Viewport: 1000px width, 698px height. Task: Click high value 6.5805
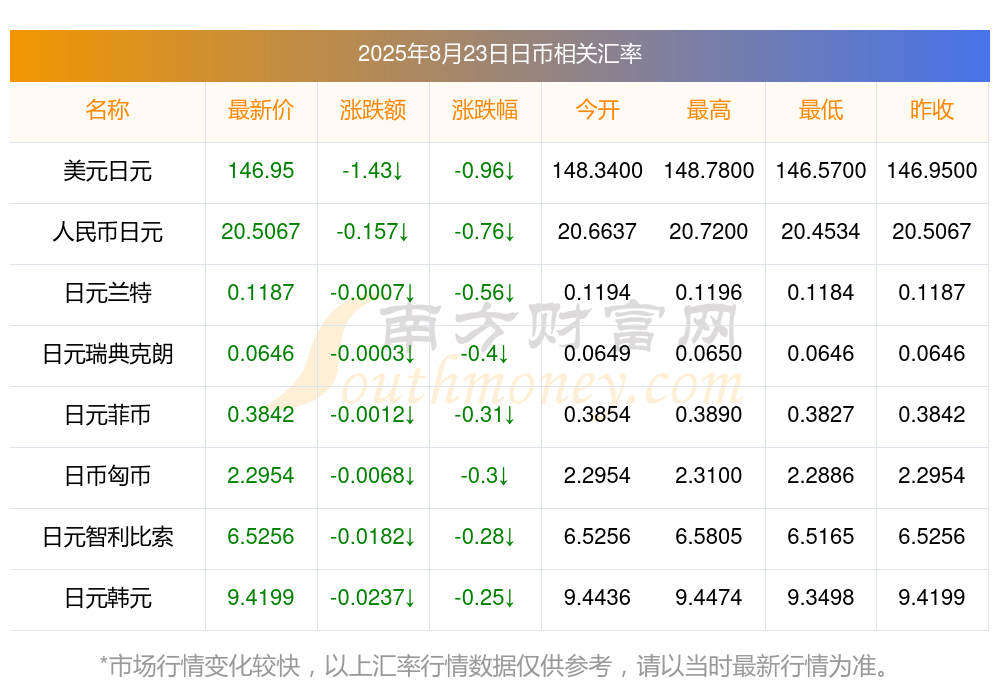(x=709, y=536)
